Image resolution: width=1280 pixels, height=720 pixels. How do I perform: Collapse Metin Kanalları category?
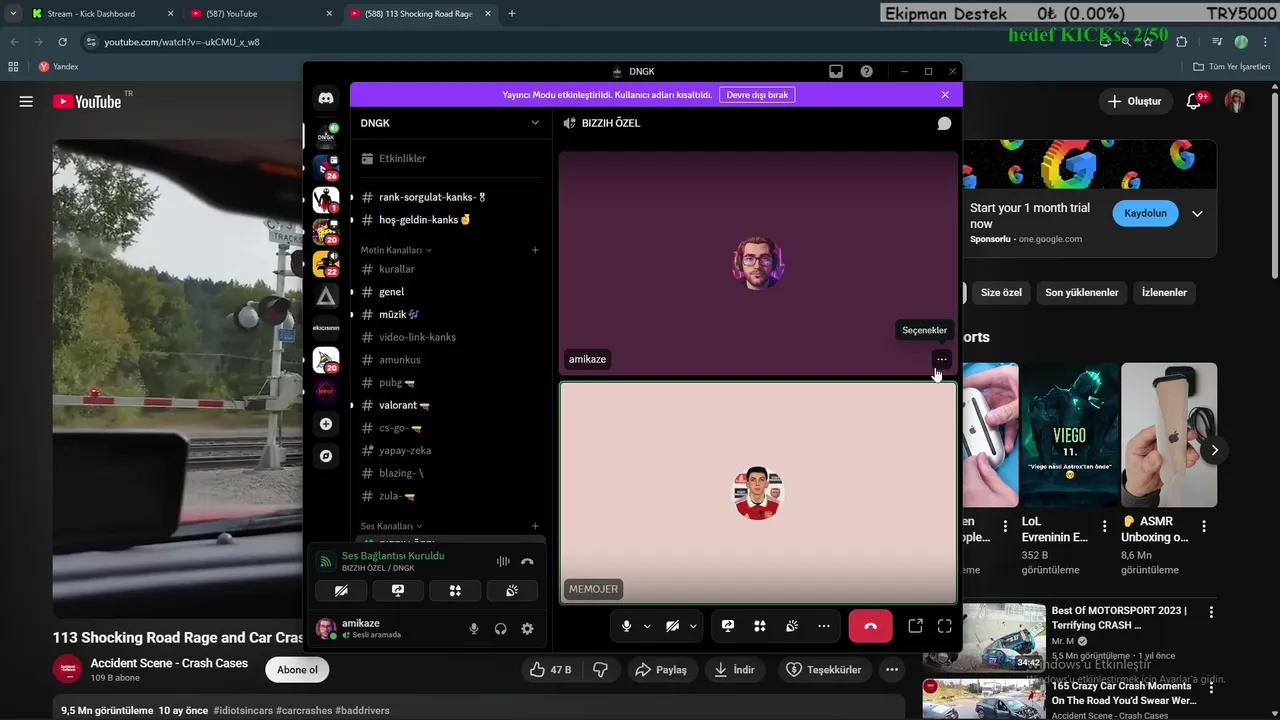coord(396,250)
